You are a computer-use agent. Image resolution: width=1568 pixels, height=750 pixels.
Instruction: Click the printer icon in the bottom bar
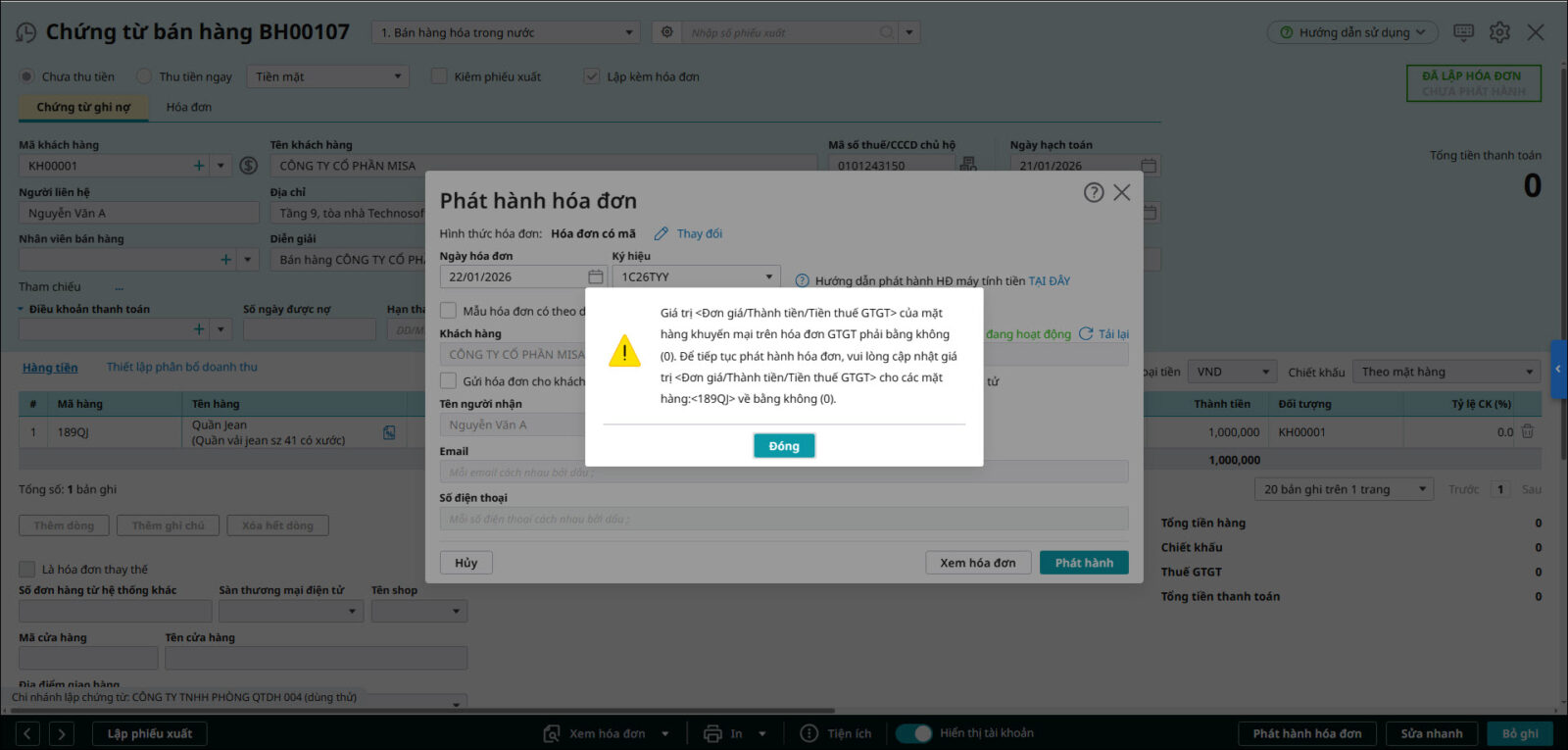(712, 733)
